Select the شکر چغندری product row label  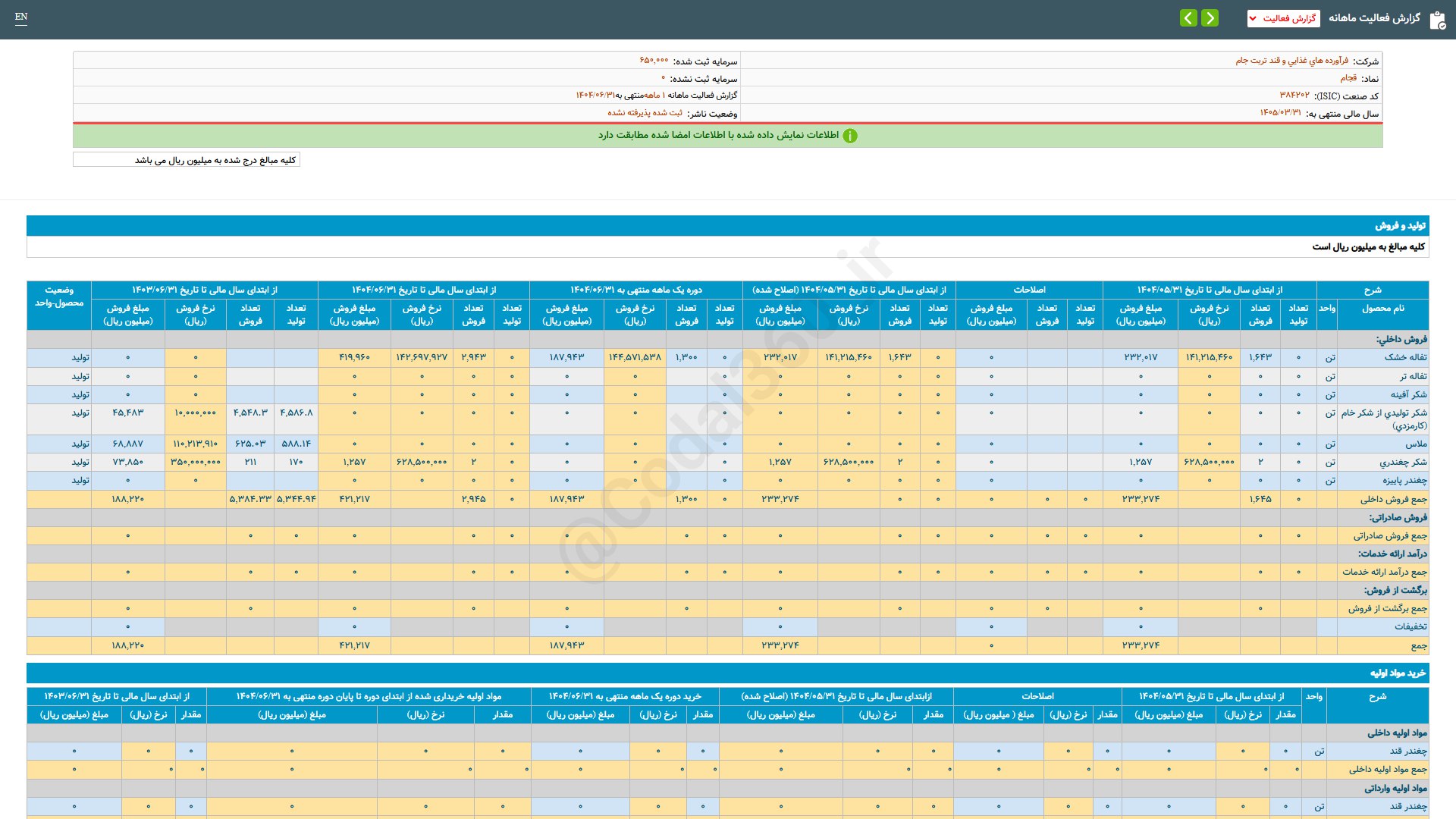(1402, 462)
